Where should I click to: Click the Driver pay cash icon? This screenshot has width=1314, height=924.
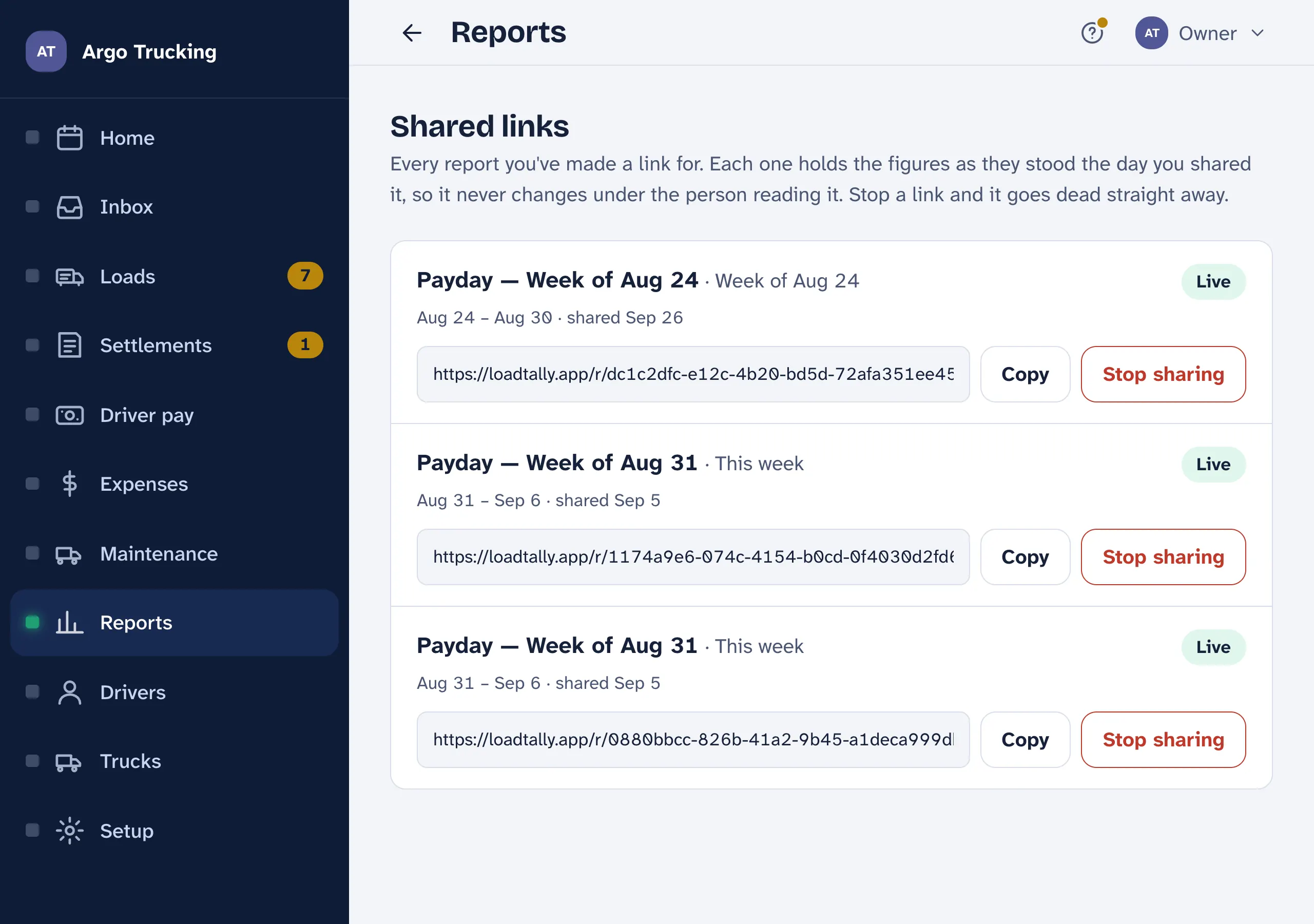69,415
